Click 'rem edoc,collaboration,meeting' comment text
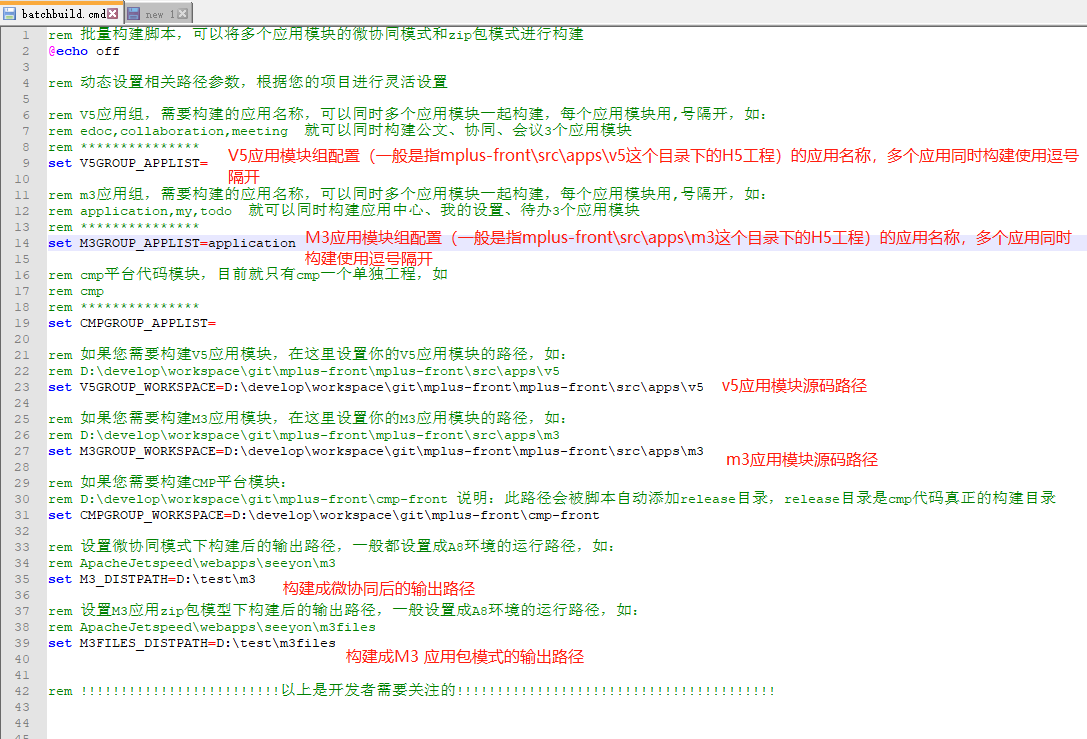This screenshot has width=1087, height=739. click(168, 131)
